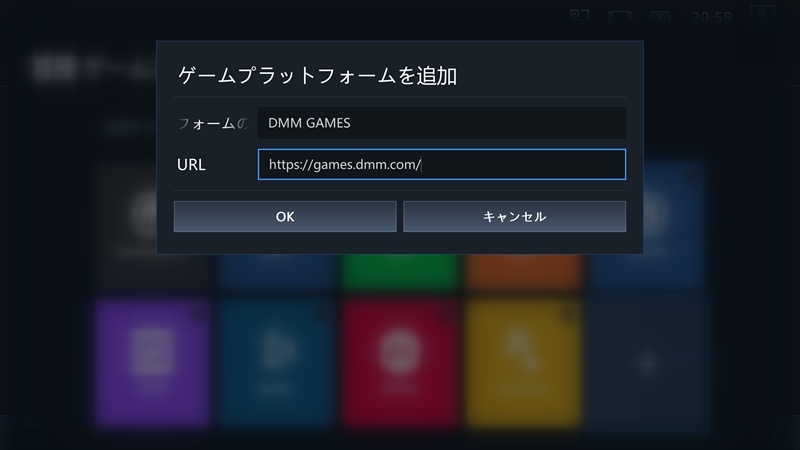Select the platform name field with DMM GAMES
Viewport: 800px width, 450px height.
(442, 123)
